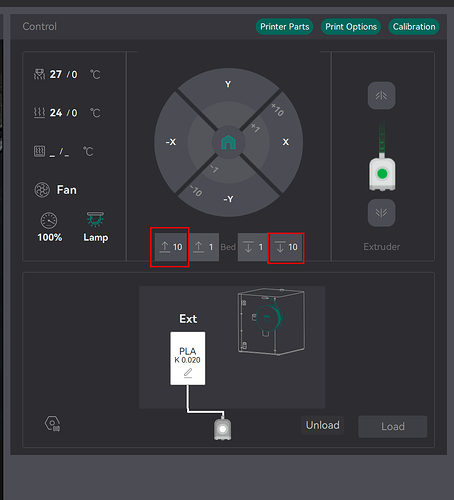Click the printer enclosure illustration
Screen dimensions: 454x500
coord(271,322)
